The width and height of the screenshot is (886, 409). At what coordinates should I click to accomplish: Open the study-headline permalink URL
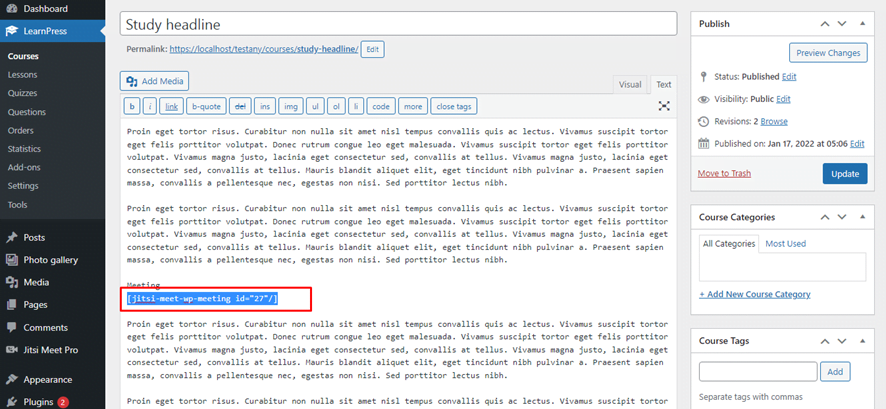(x=264, y=49)
